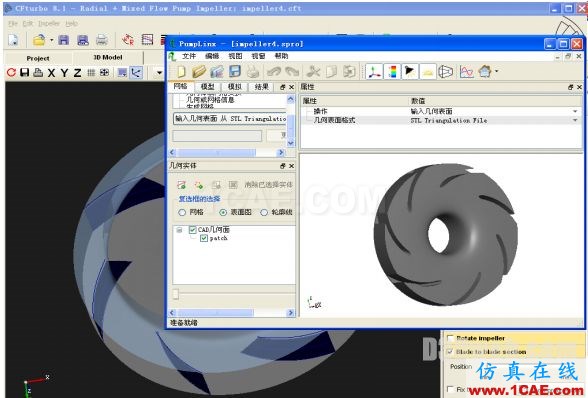Click the printer icon in CFturbo top toolbar
588x398 pixels.
pos(101,40)
